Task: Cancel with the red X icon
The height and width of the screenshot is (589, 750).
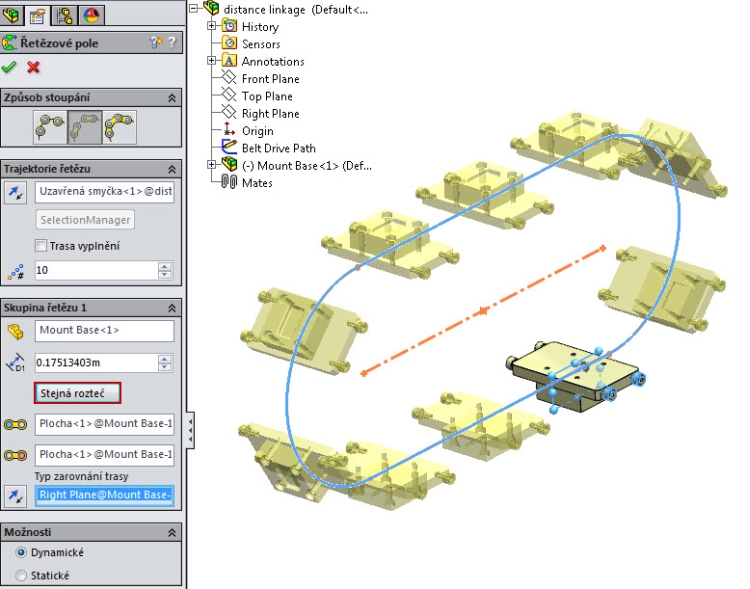Action: click(x=33, y=67)
